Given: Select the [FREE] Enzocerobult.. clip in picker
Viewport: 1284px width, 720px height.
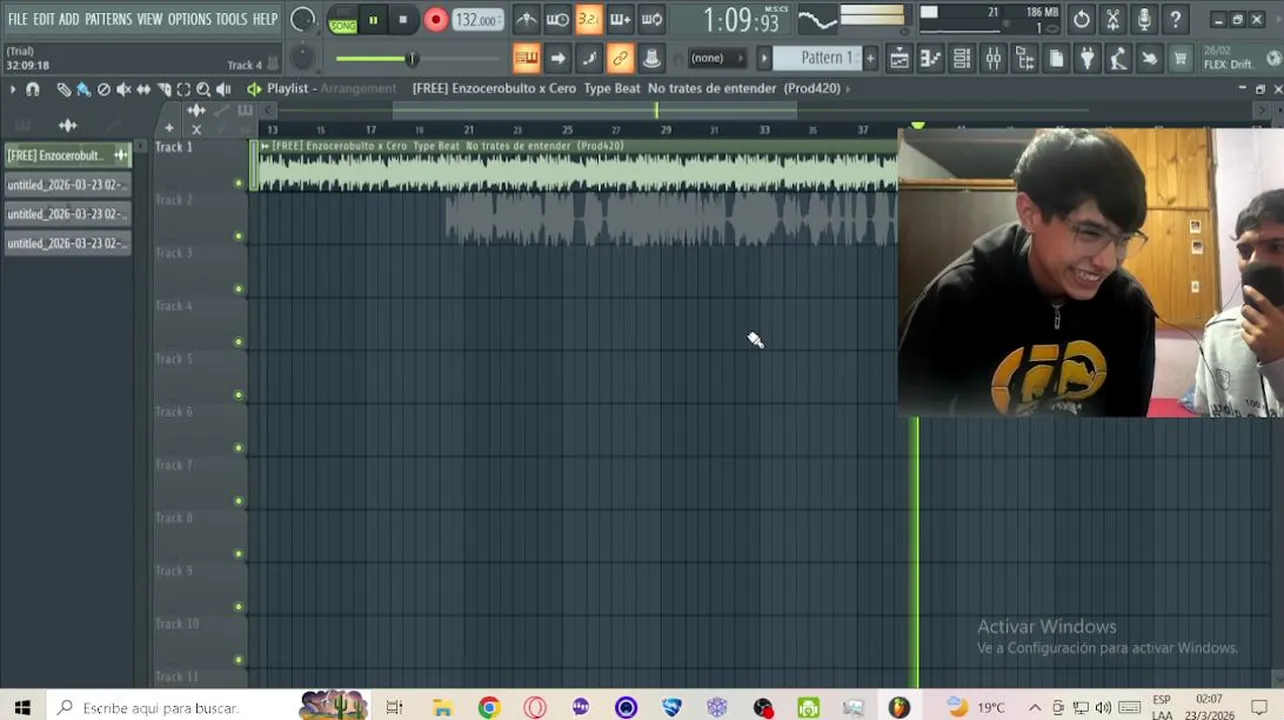Looking at the screenshot, I should (x=68, y=155).
